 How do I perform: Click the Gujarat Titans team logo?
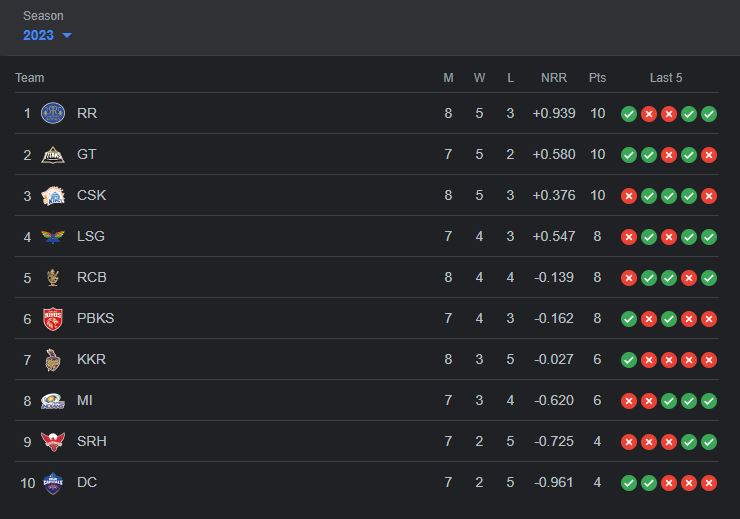53,154
